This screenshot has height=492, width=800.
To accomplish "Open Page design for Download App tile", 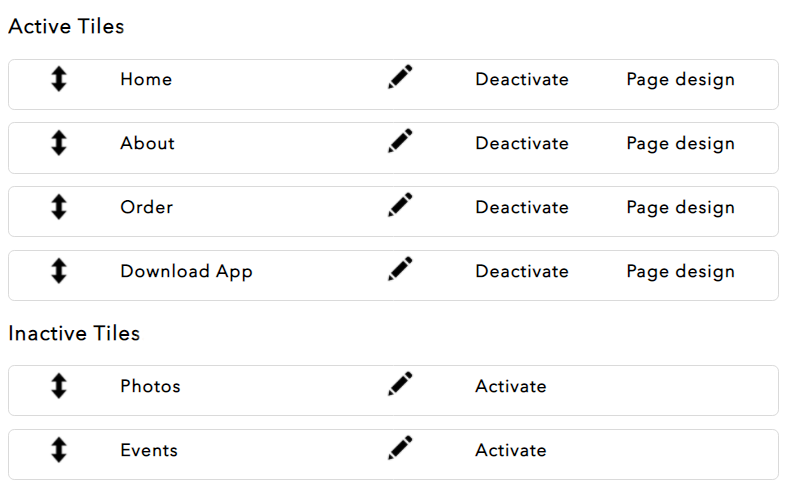I will (x=681, y=272).
